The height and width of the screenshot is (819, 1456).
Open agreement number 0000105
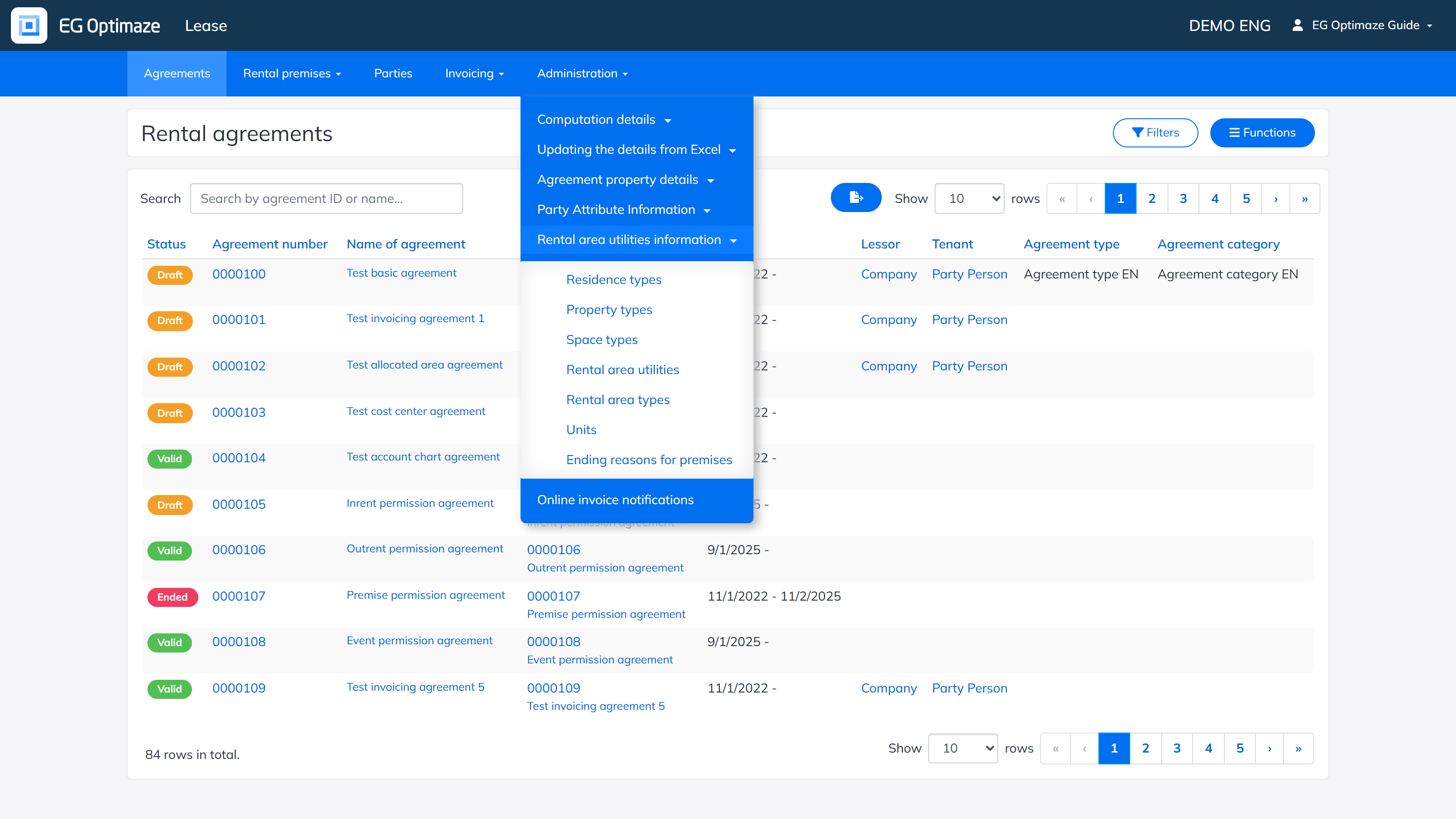(x=238, y=504)
